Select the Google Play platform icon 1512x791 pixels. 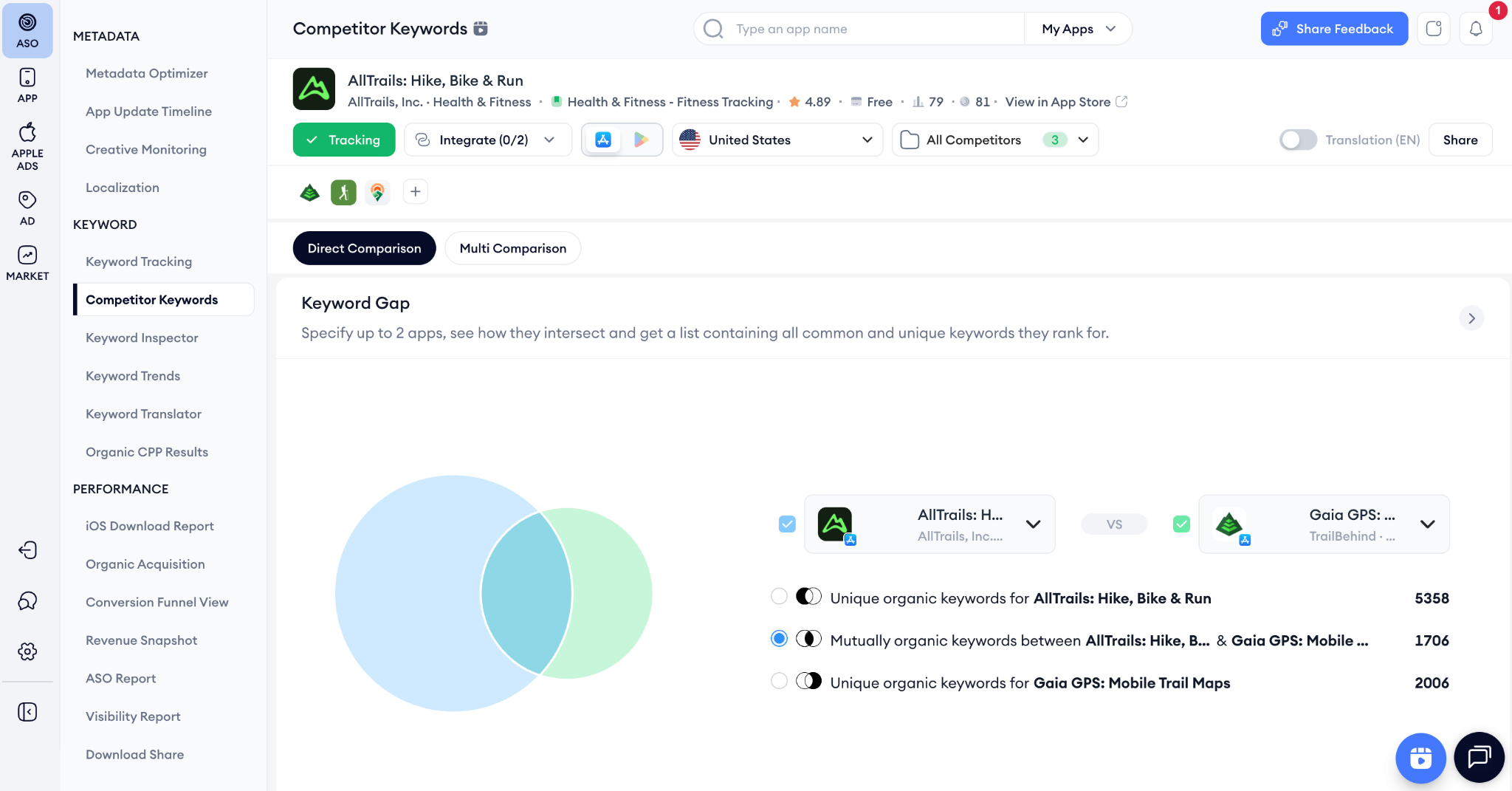coord(641,140)
